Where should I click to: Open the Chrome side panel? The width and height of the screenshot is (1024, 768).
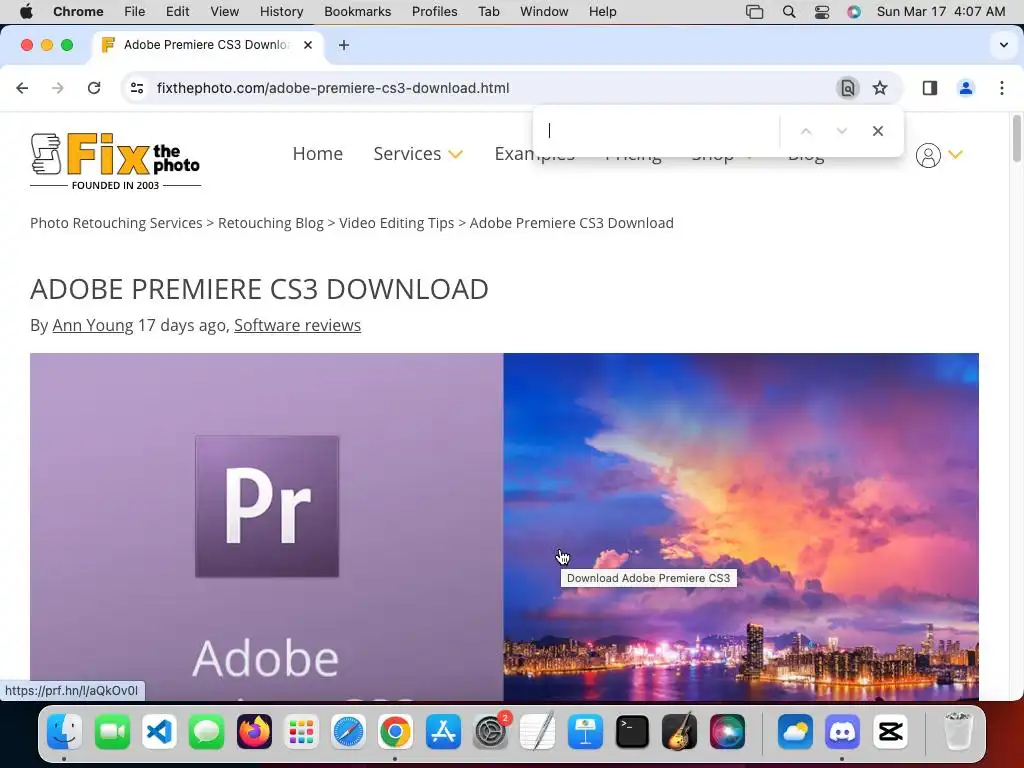tap(930, 88)
